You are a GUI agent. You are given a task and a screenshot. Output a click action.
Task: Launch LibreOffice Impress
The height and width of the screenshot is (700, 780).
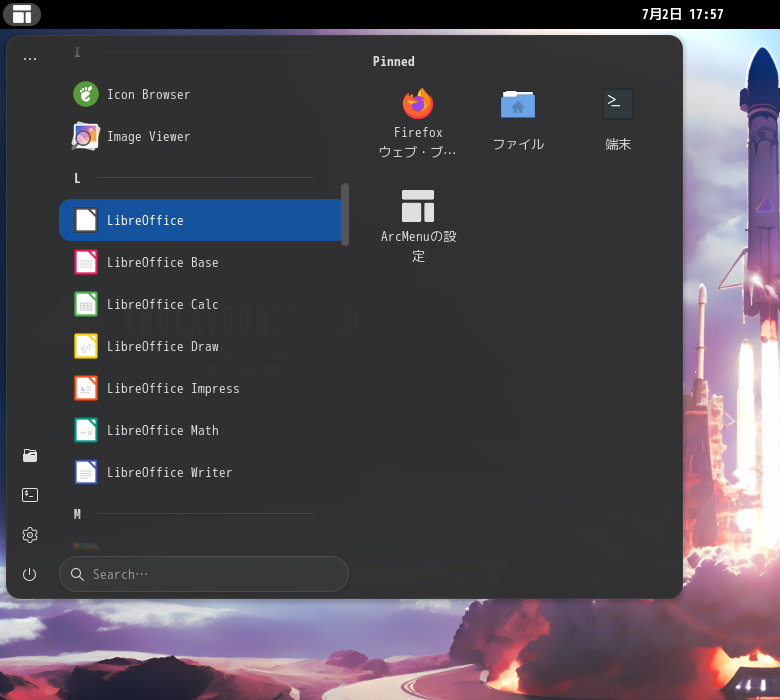[200, 388]
